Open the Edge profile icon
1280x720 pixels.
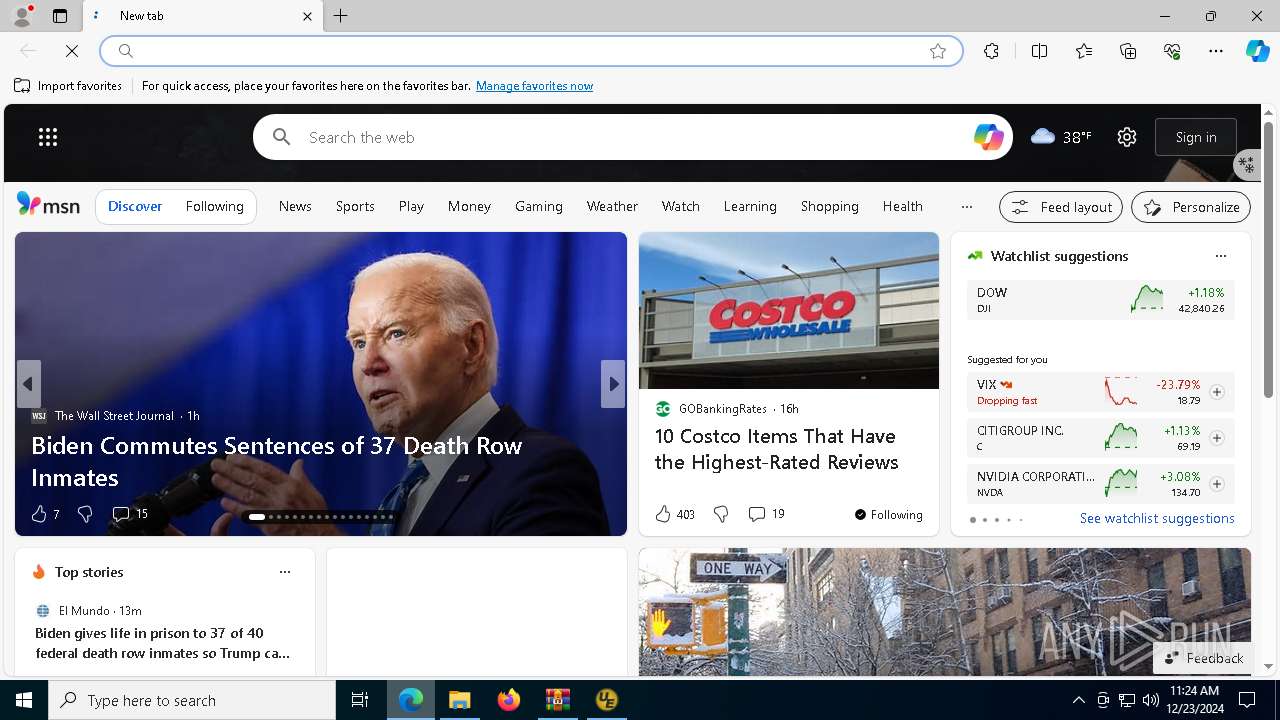(21, 16)
